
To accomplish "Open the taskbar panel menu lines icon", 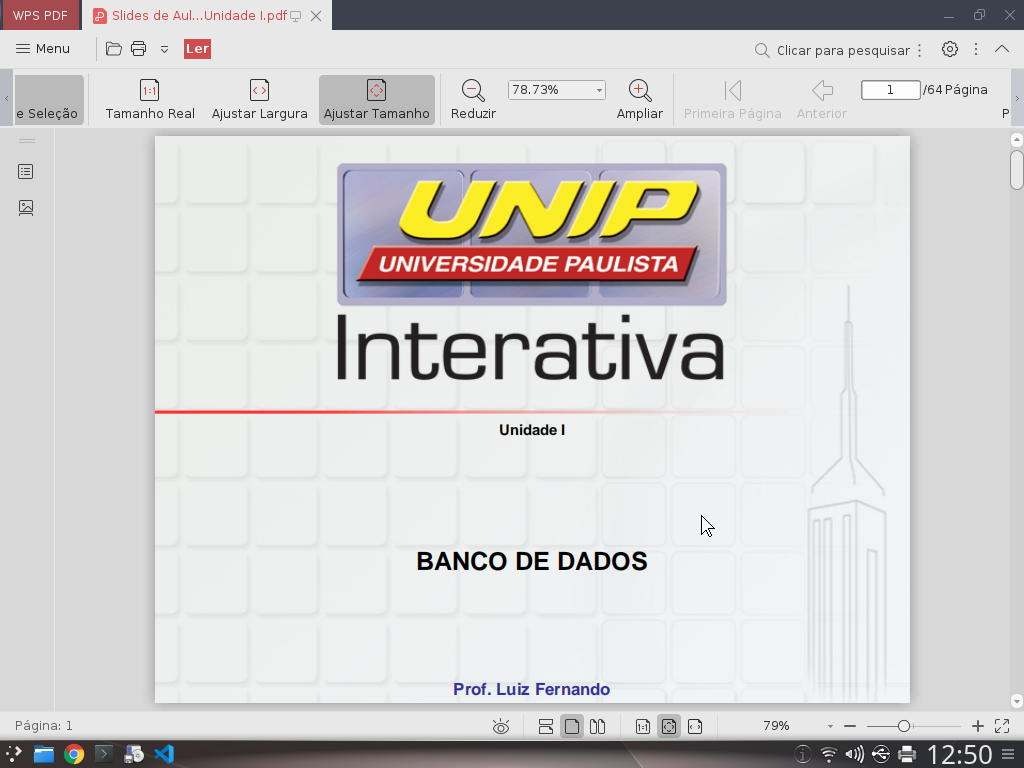I will pyautogui.click(x=1008, y=754).
